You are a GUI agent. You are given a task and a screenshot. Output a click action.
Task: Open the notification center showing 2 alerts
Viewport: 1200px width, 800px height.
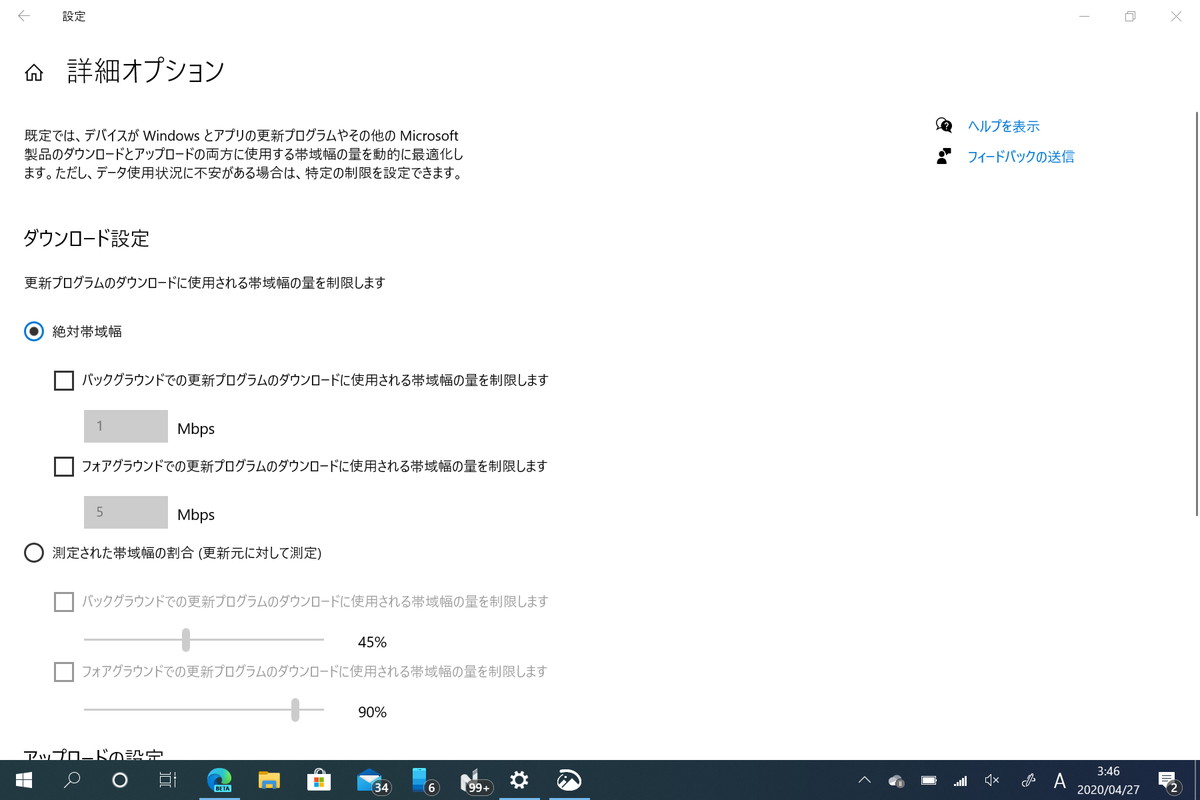point(1168,780)
